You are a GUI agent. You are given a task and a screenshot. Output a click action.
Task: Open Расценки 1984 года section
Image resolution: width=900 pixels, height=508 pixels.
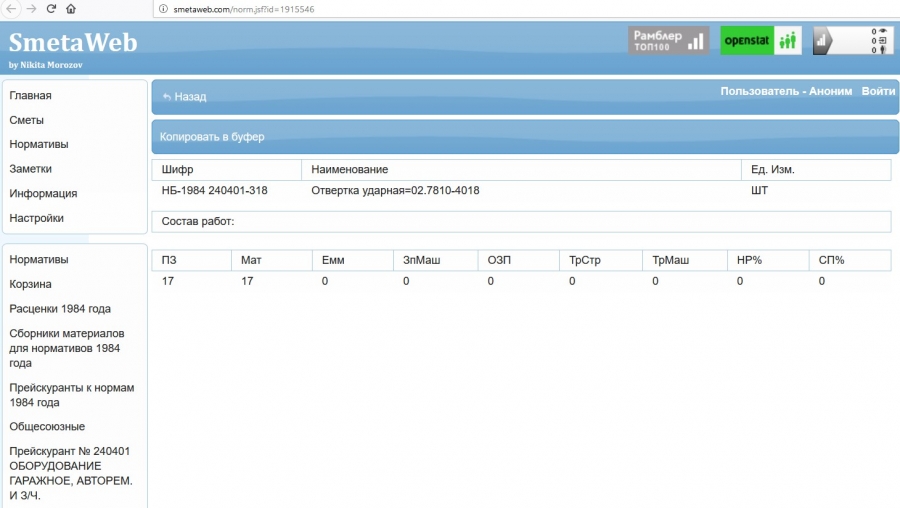coord(60,309)
